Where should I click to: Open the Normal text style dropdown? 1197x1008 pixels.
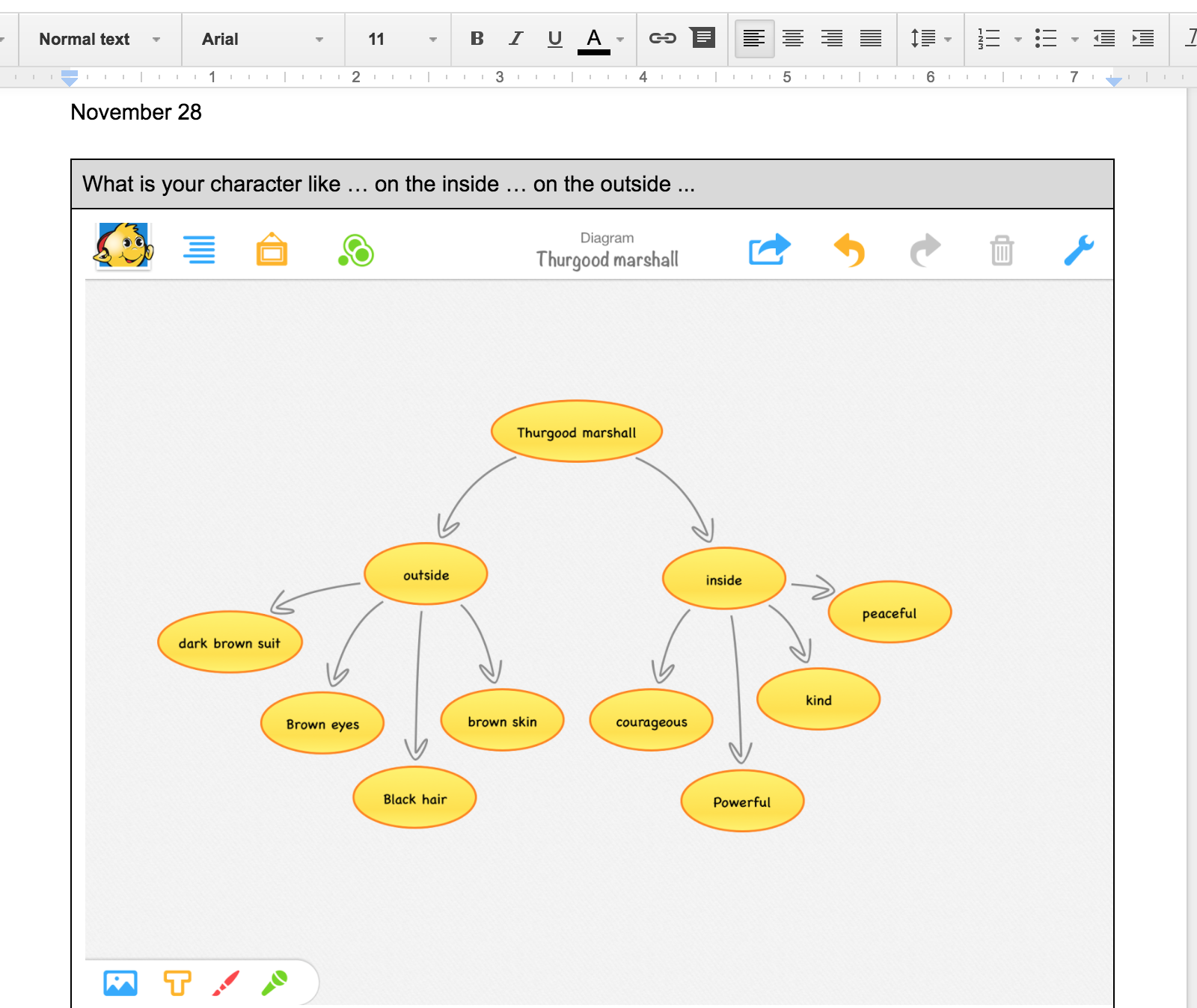click(100, 39)
